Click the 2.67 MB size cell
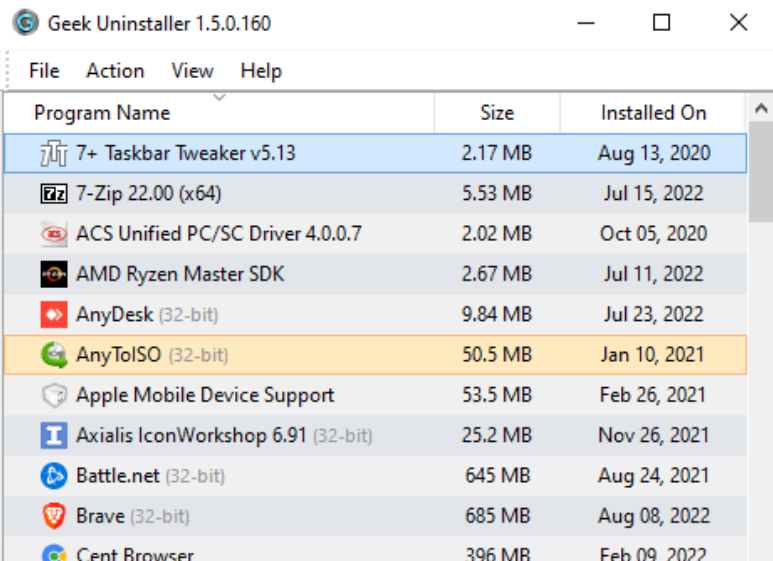 click(497, 274)
